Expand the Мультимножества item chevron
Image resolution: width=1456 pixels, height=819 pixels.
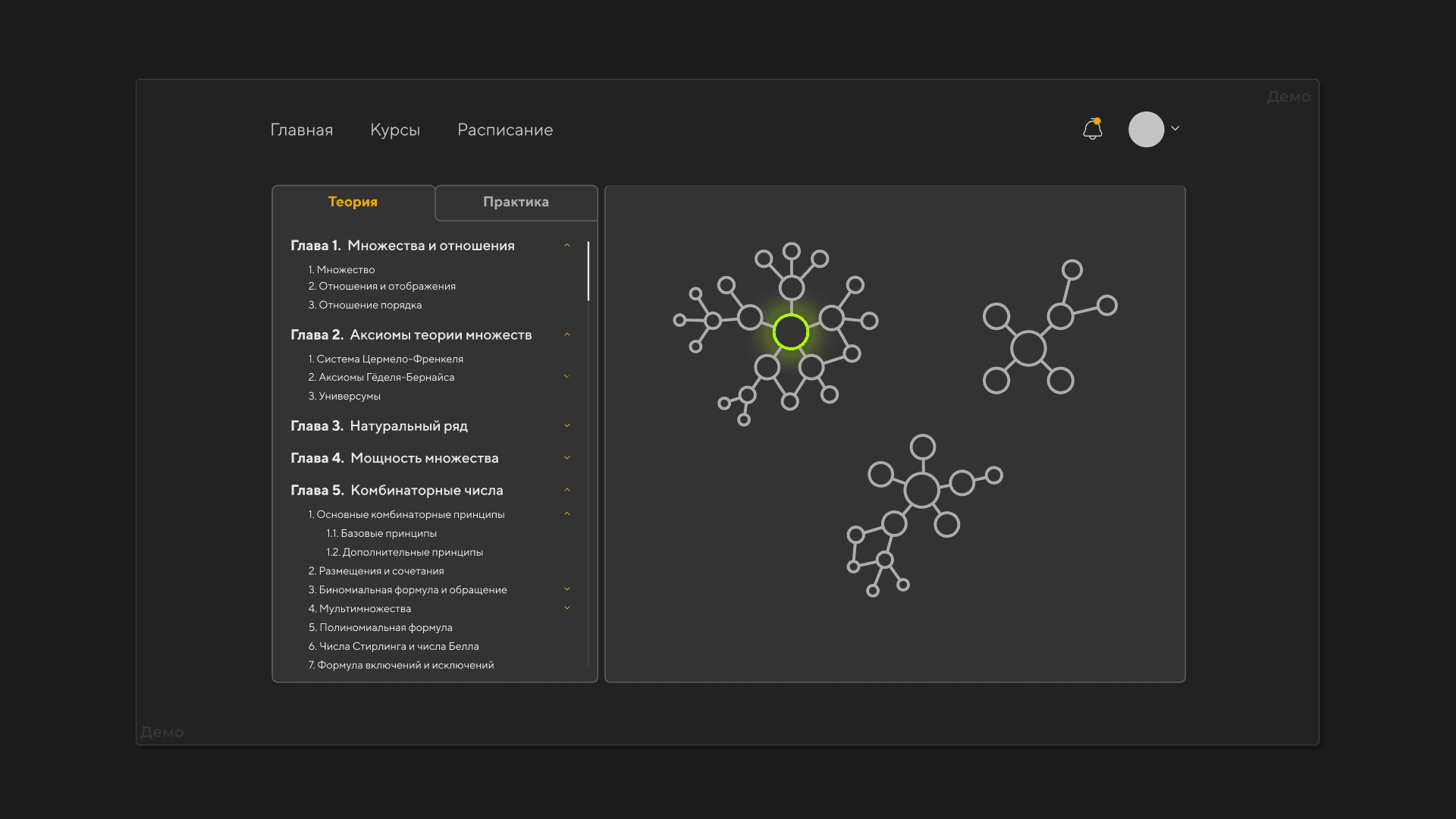tap(566, 608)
